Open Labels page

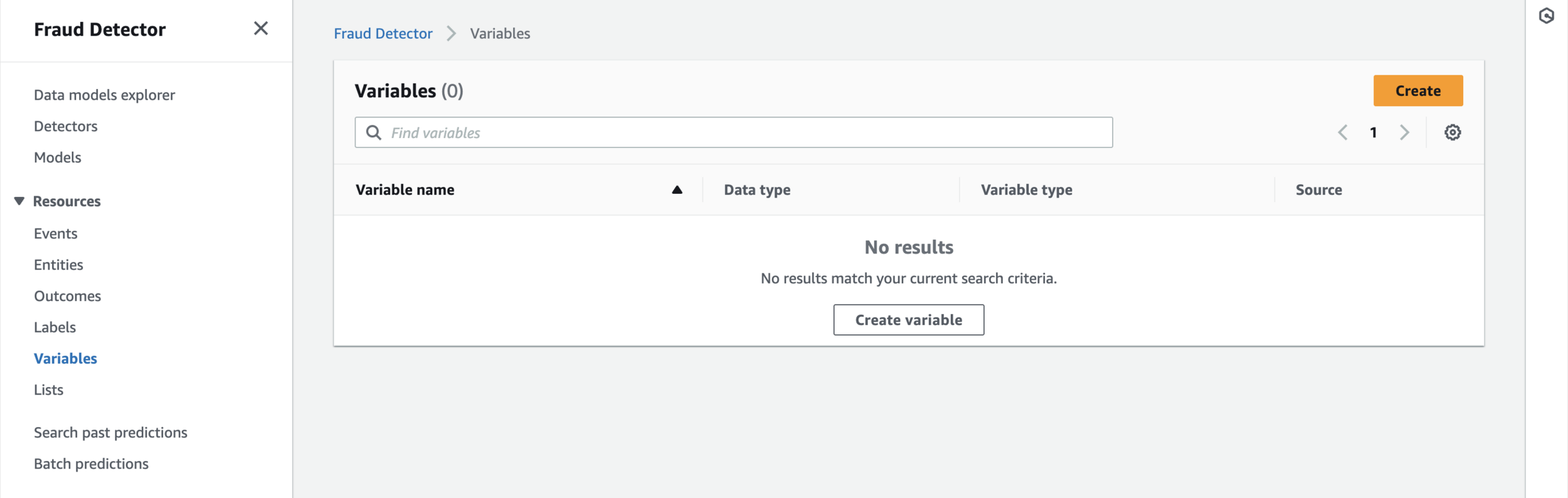(55, 327)
